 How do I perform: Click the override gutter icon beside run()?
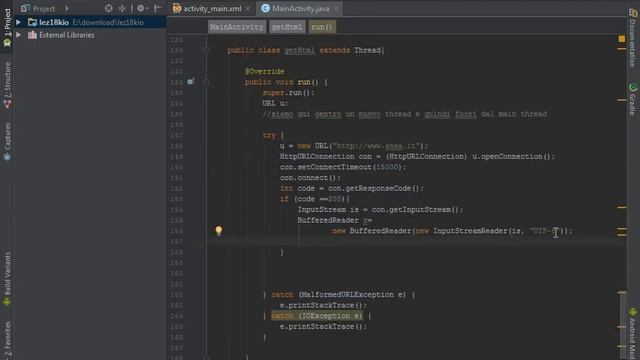190,82
